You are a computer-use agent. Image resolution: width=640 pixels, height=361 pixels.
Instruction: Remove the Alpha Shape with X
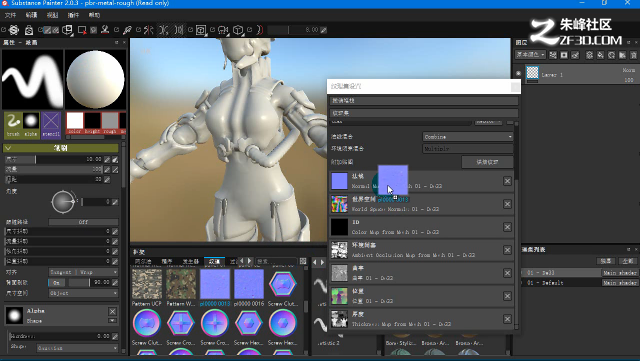pos(112,312)
